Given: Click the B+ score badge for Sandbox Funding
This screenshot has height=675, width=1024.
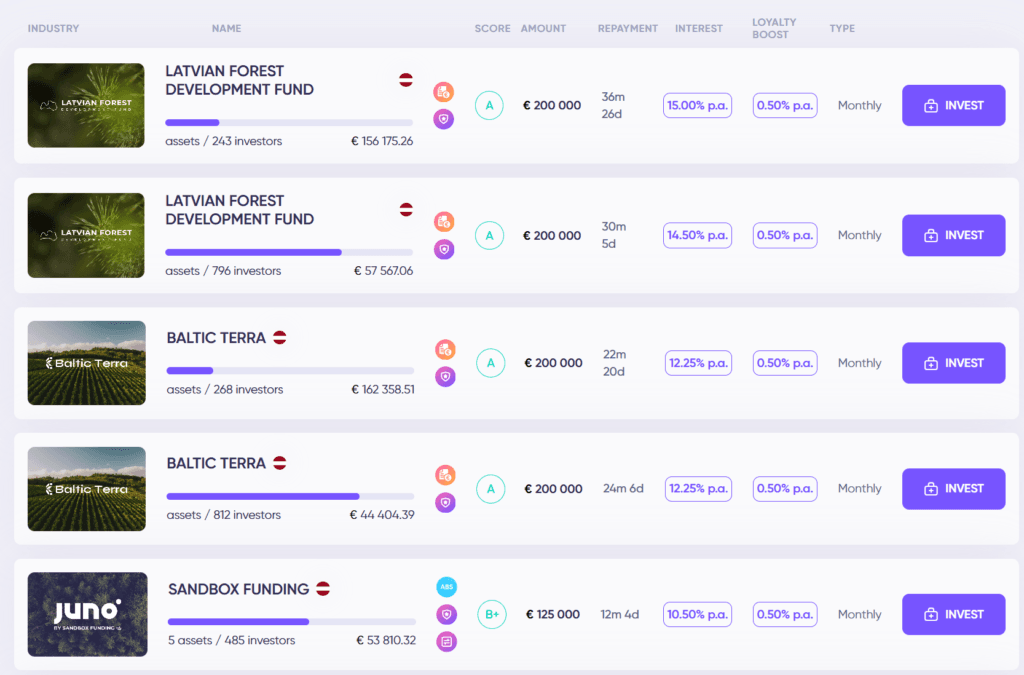Looking at the screenshot, I should point(492,614).
